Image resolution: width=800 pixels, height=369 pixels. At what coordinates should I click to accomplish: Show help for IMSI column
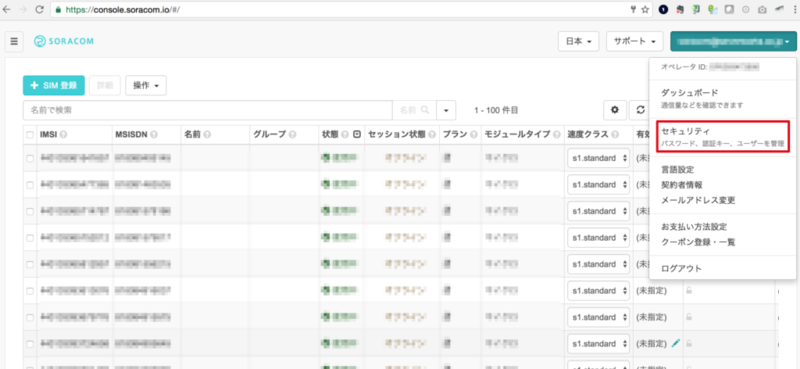63,135
